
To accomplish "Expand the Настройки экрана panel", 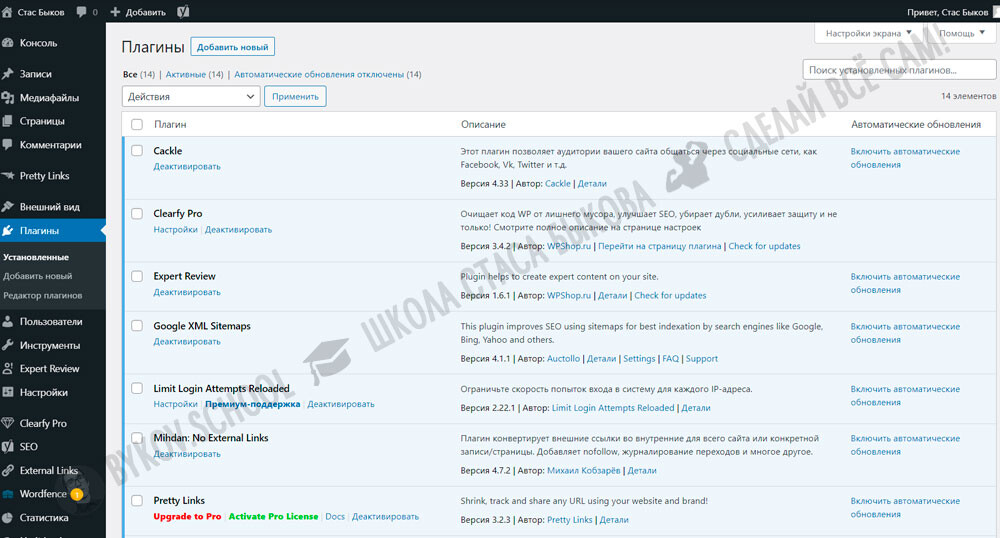I will [x=869, y=33].
